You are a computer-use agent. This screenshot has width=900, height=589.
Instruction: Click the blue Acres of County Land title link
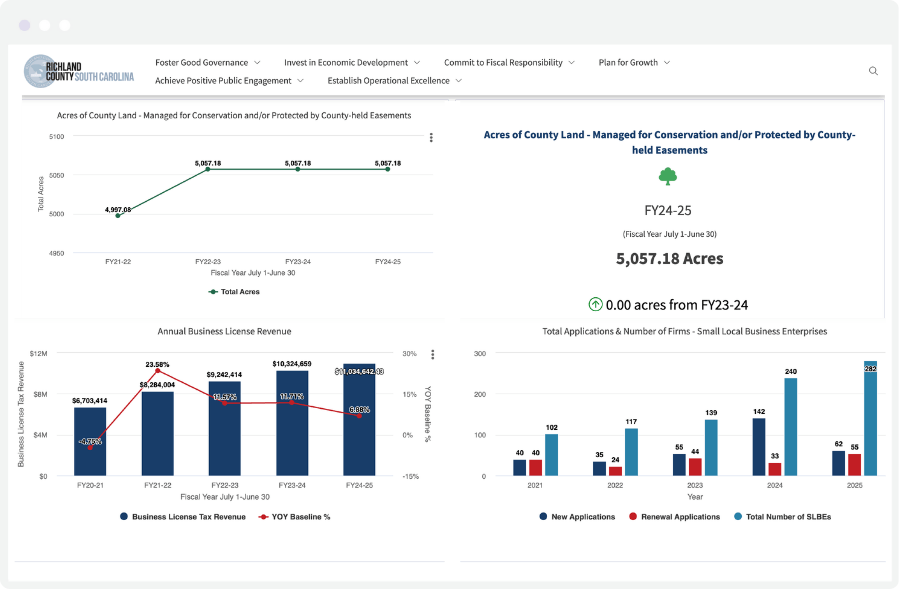(668, 141)
